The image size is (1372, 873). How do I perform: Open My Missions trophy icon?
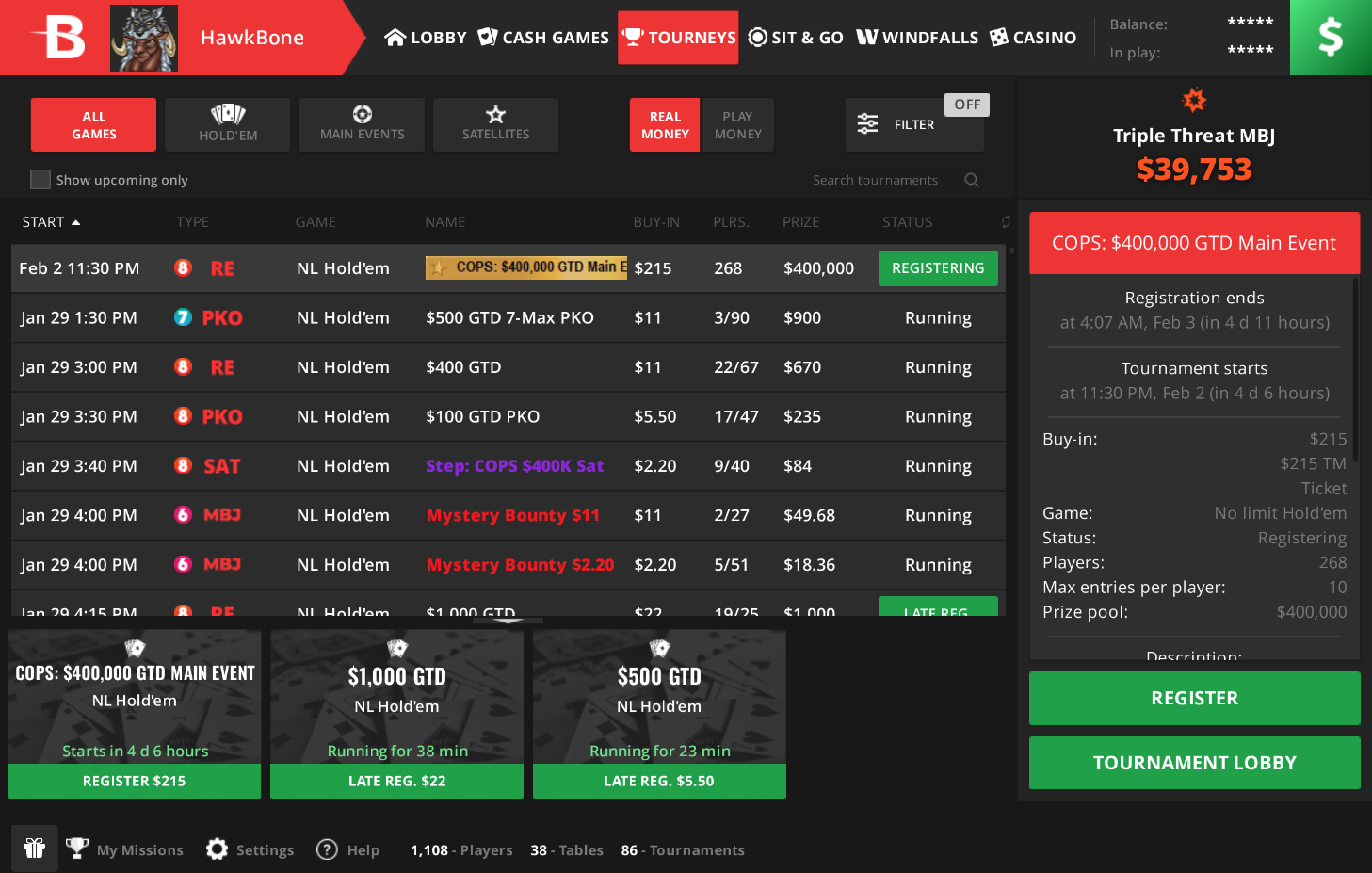click(x=77, y=849)
